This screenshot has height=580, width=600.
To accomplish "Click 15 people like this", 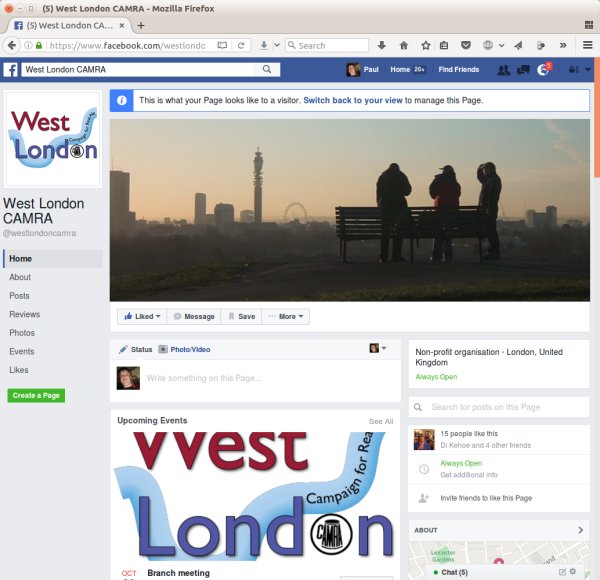I will click(469, 433).
